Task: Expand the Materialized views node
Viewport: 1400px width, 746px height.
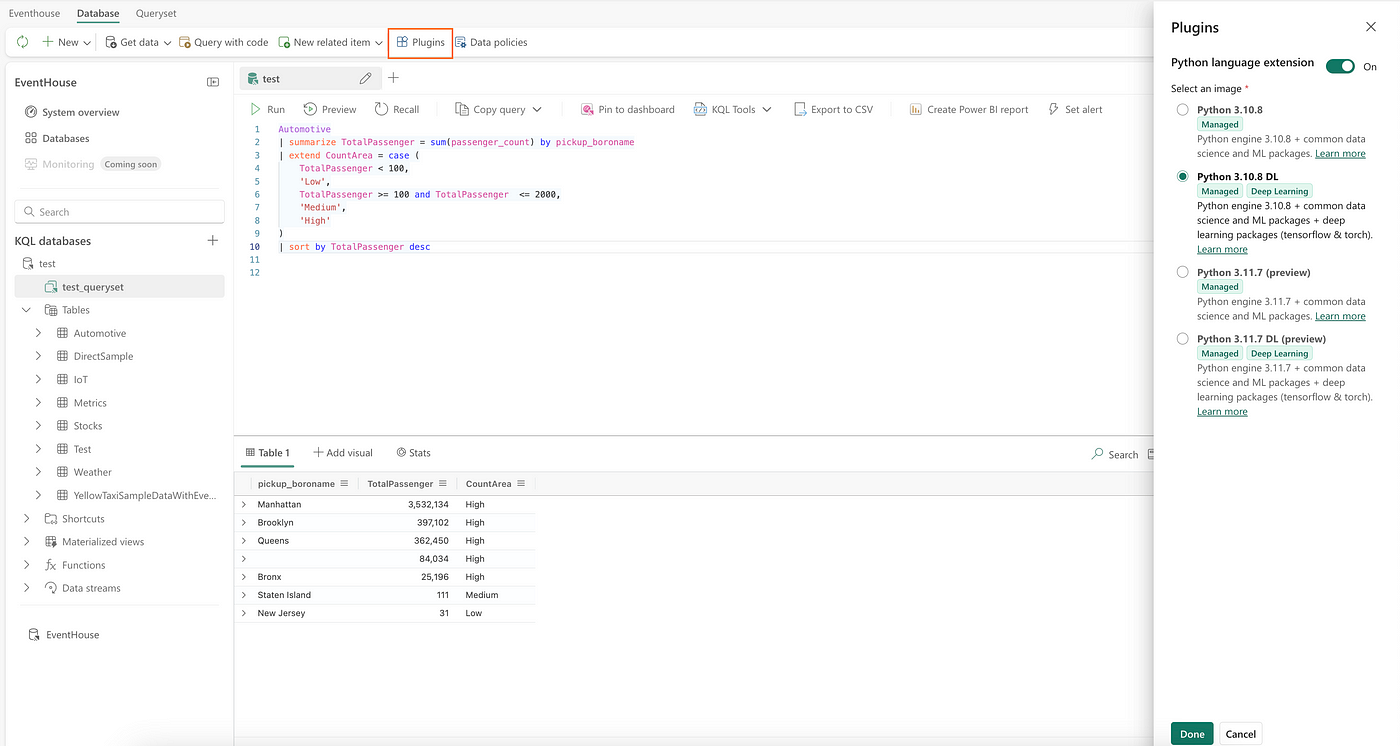Action: coord(27,542)
